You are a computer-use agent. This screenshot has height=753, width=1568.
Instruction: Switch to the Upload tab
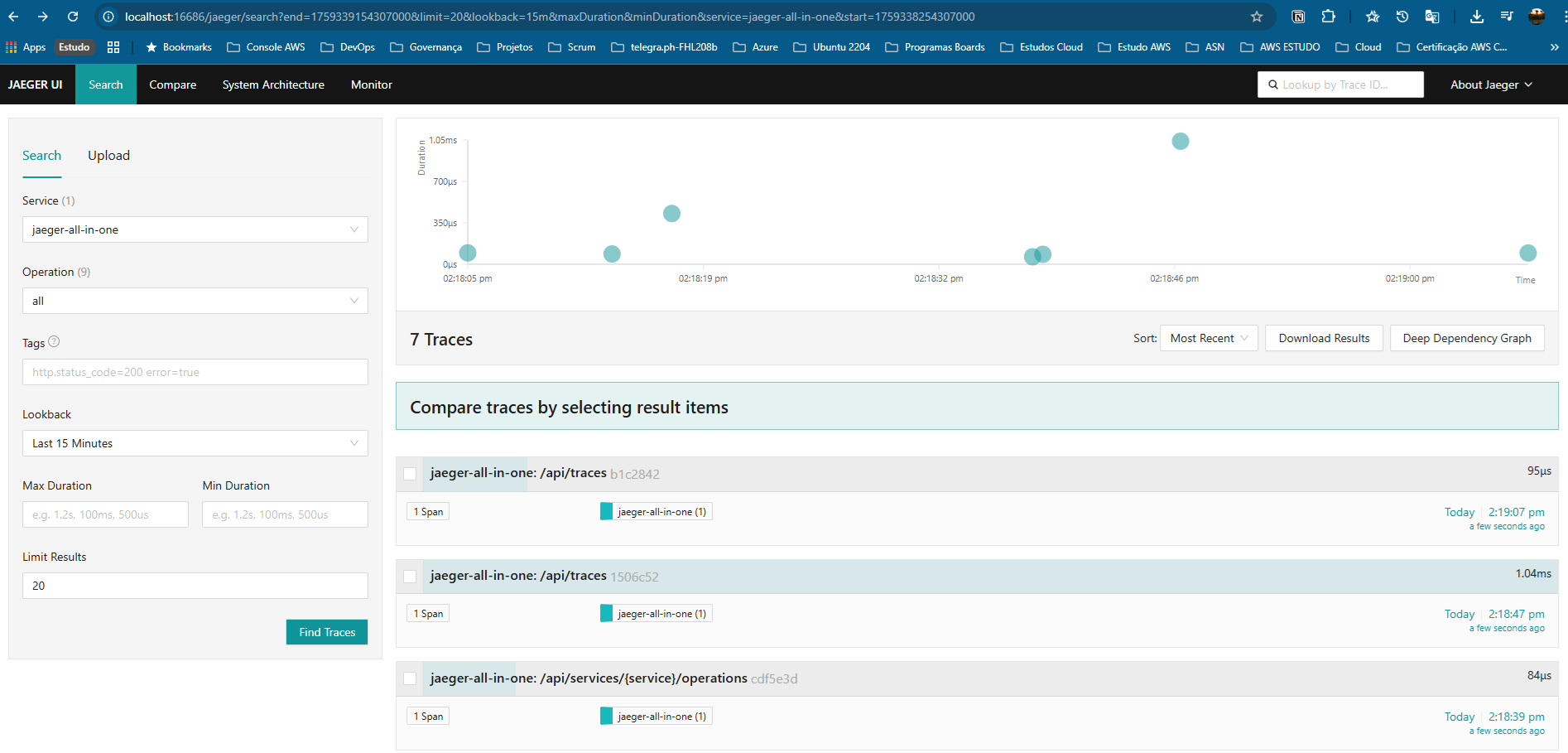[108, 156]
